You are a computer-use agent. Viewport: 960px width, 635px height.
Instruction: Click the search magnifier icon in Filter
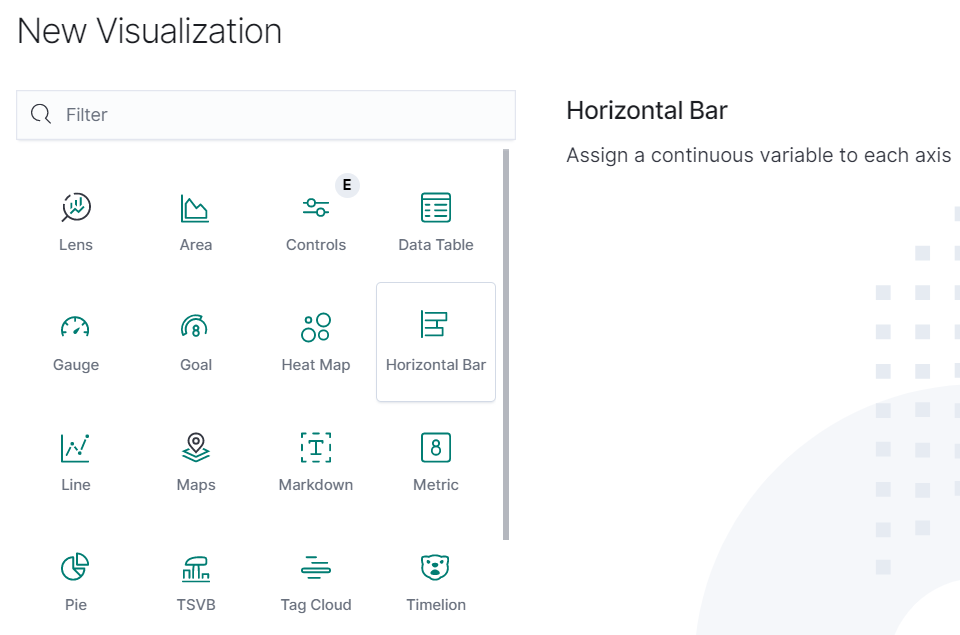point(41,114)
